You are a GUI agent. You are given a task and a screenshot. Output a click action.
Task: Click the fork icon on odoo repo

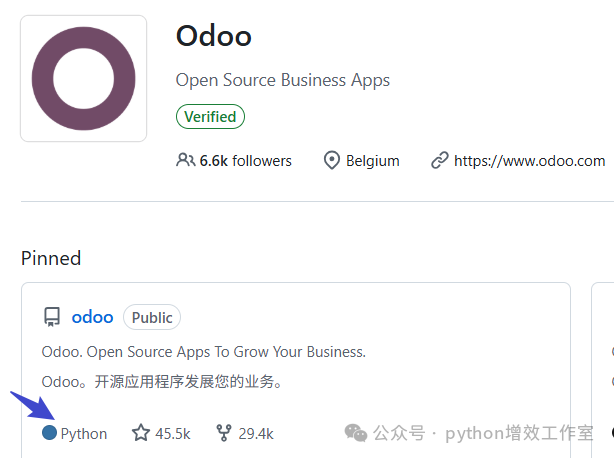224,433
